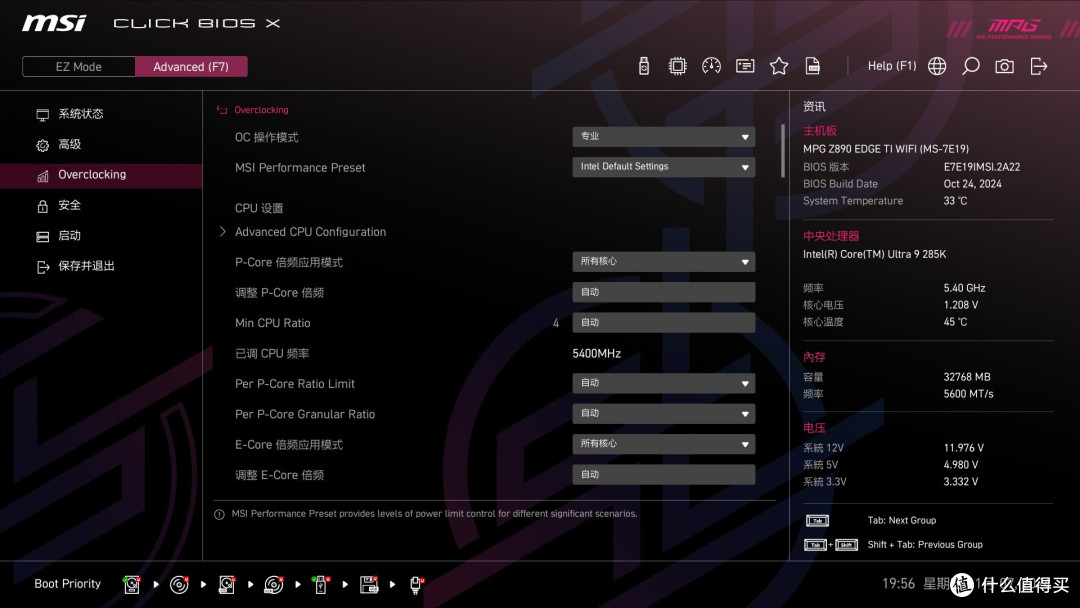
Task: Click the Tab key icon next to Tab: Next Group
Action: (817, 521)
